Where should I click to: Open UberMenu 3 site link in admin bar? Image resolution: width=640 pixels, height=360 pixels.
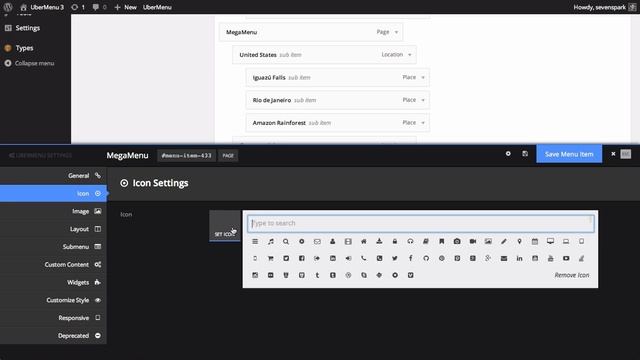click(x=42, y=7)
